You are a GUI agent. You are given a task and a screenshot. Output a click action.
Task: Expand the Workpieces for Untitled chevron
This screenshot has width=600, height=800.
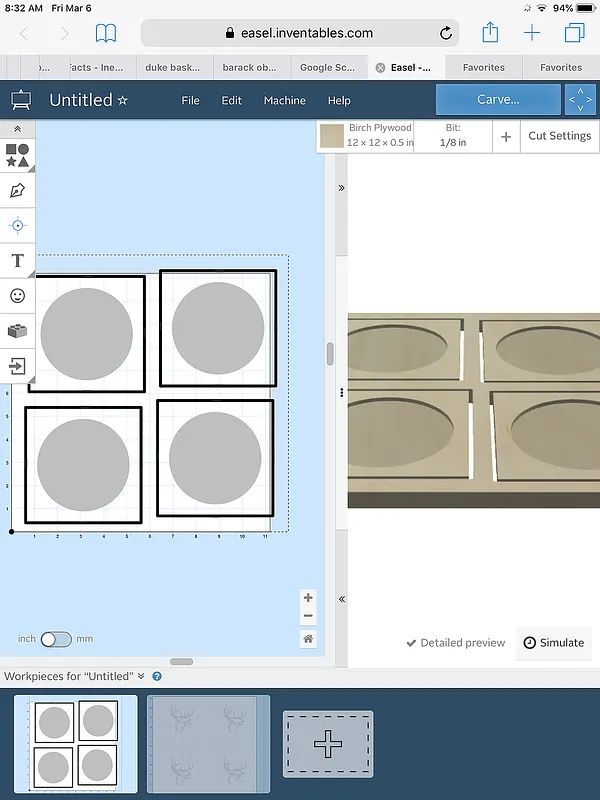(x=142, y=677)
